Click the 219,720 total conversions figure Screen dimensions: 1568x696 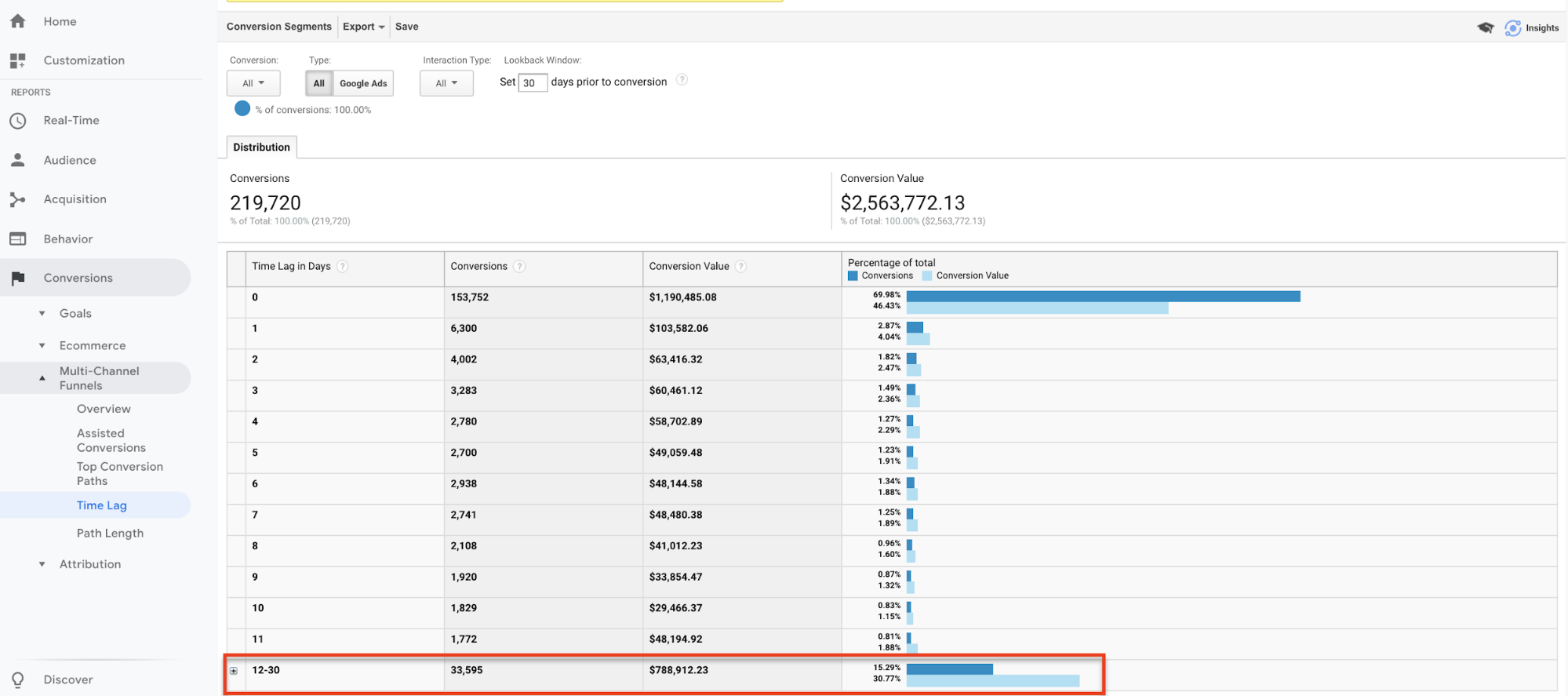point(265,203)
